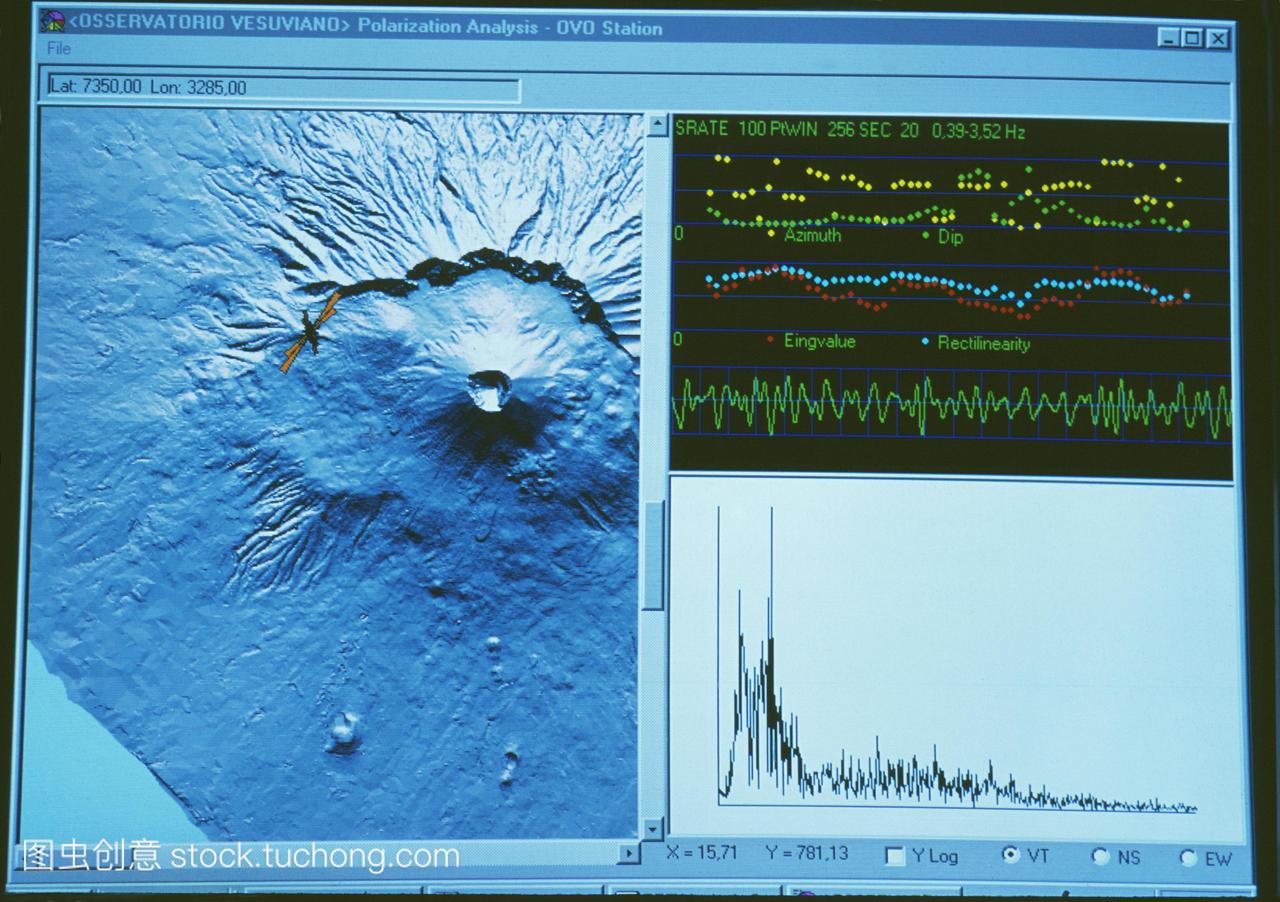Image resolution: width=1280 pixels, height=902 pixels.
Task: Click the map scrollbar up arrow
Action: [x=657, y=125]
